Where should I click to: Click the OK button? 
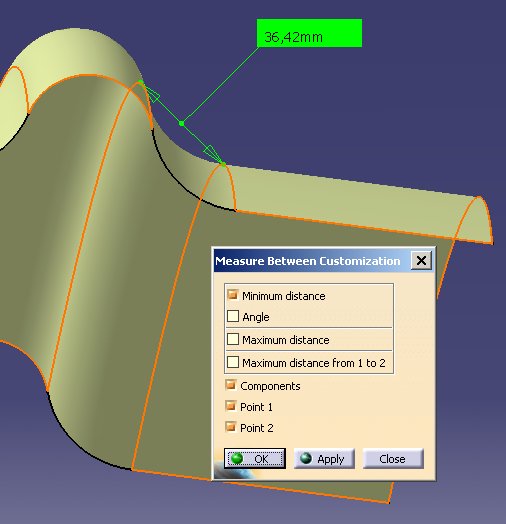(x=255, y=458)
